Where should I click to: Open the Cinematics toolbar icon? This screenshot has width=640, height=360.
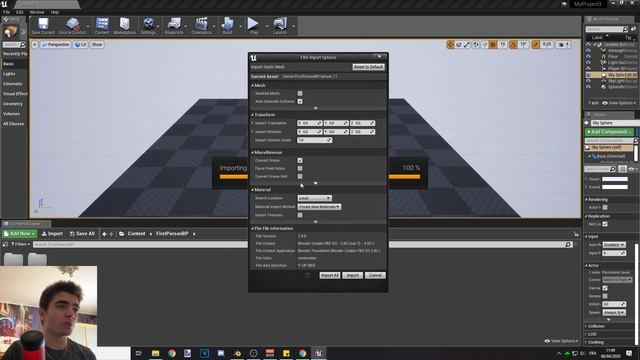[x=201, y=25]
